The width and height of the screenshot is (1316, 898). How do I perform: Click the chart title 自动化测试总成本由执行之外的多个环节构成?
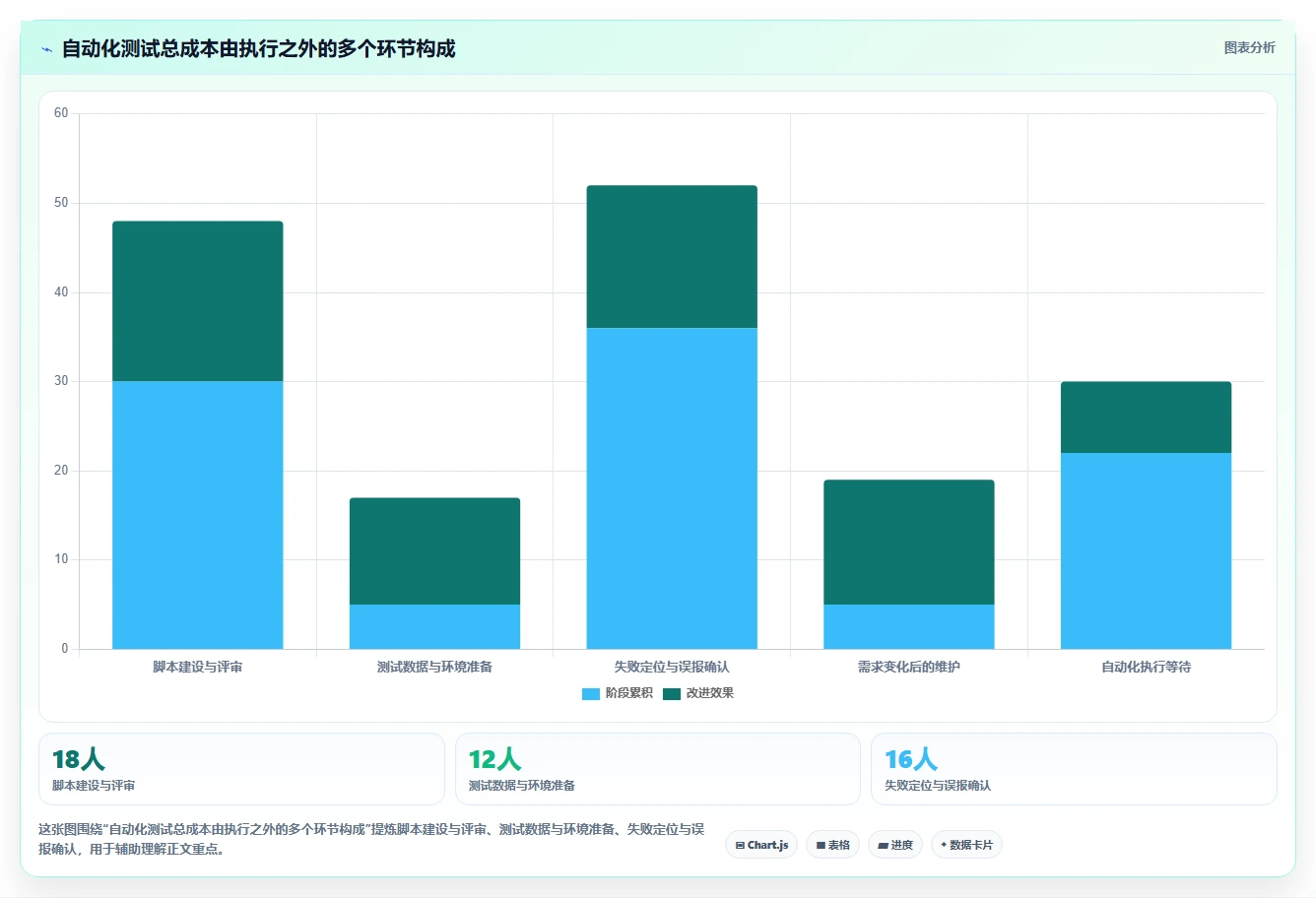click(x=258, y=48)
